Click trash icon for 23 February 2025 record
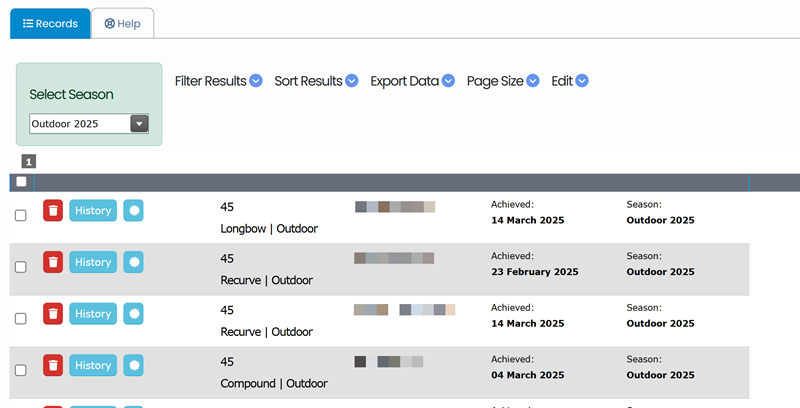The image size is (800, 408). pyautogui.click(x=53, y=262)
